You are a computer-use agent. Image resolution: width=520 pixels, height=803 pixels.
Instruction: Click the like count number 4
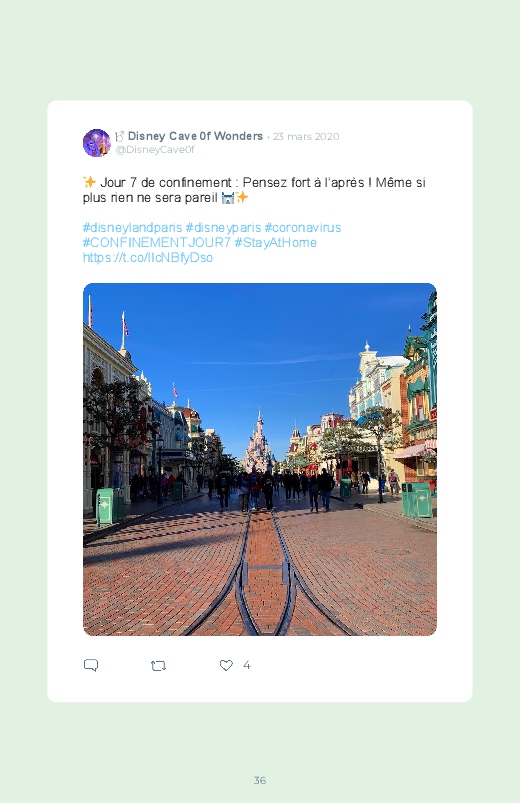pyautogui.click(x=247, y=665)
